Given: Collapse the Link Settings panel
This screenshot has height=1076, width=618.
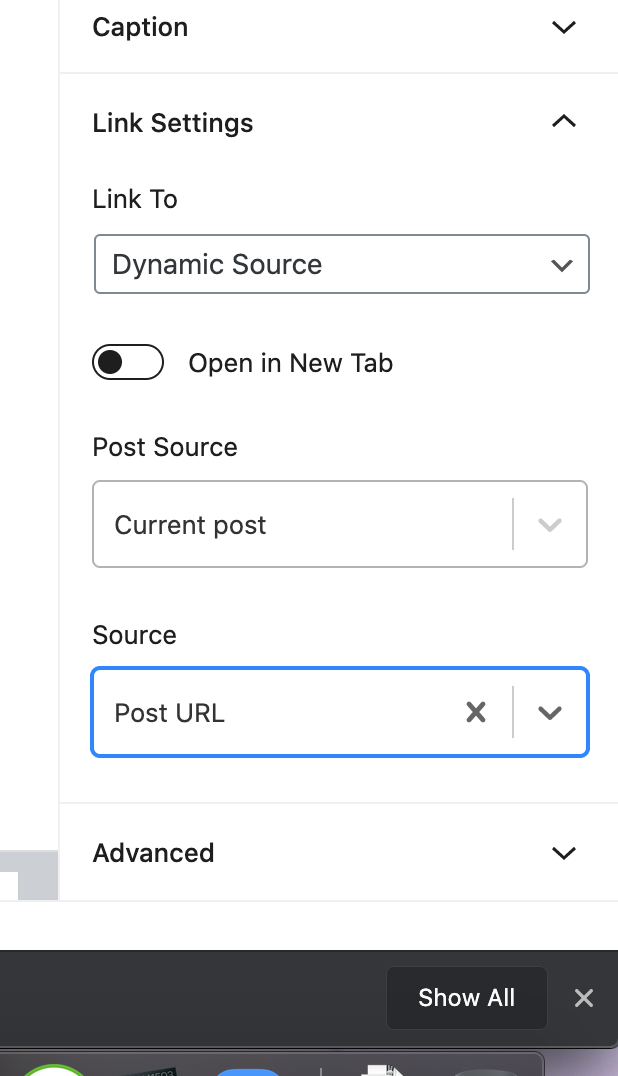Looking at the screenshot, I should pyautogui.click(x=564, y=122).
